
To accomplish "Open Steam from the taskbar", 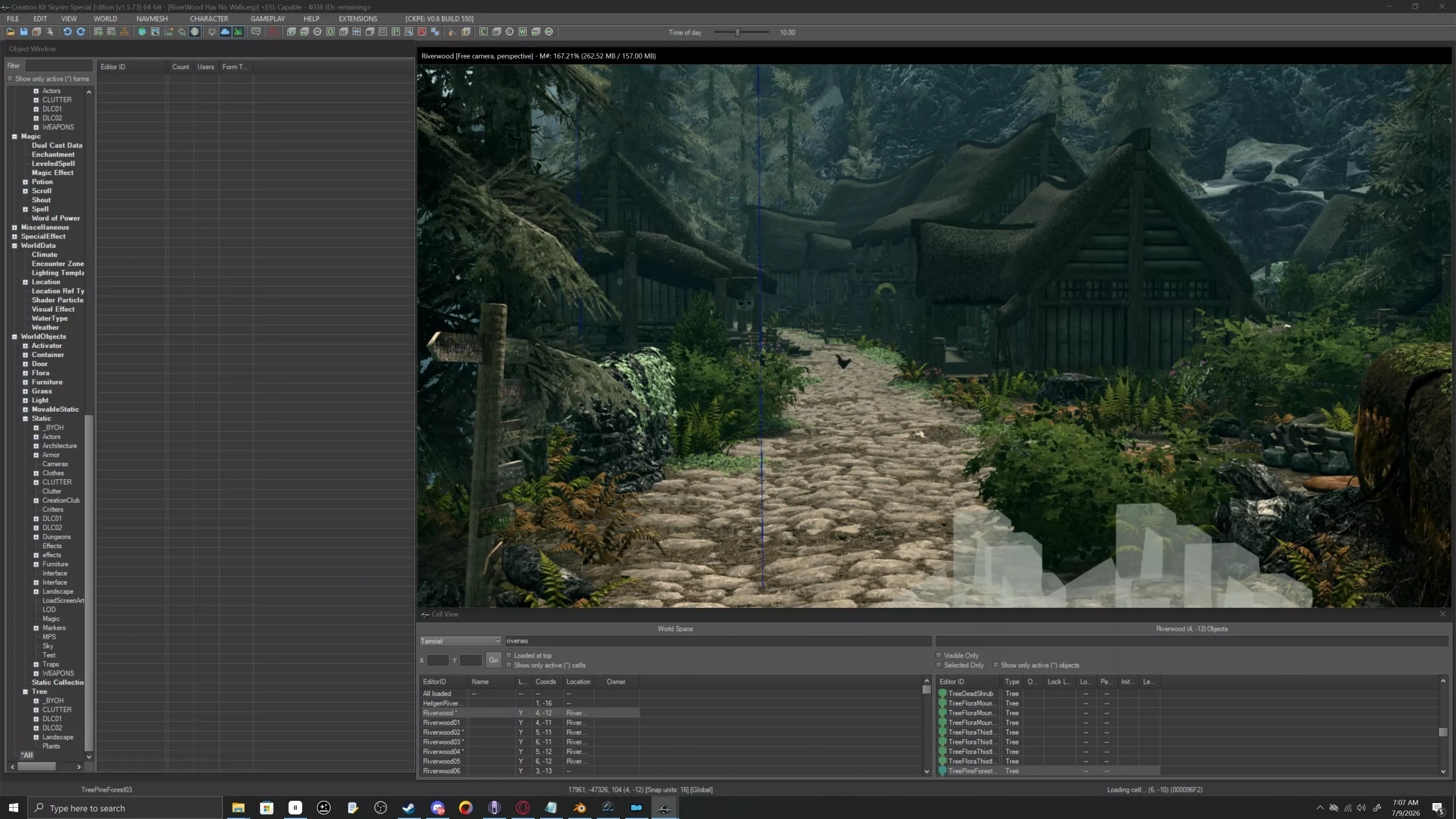I will [x=409, y=808].
